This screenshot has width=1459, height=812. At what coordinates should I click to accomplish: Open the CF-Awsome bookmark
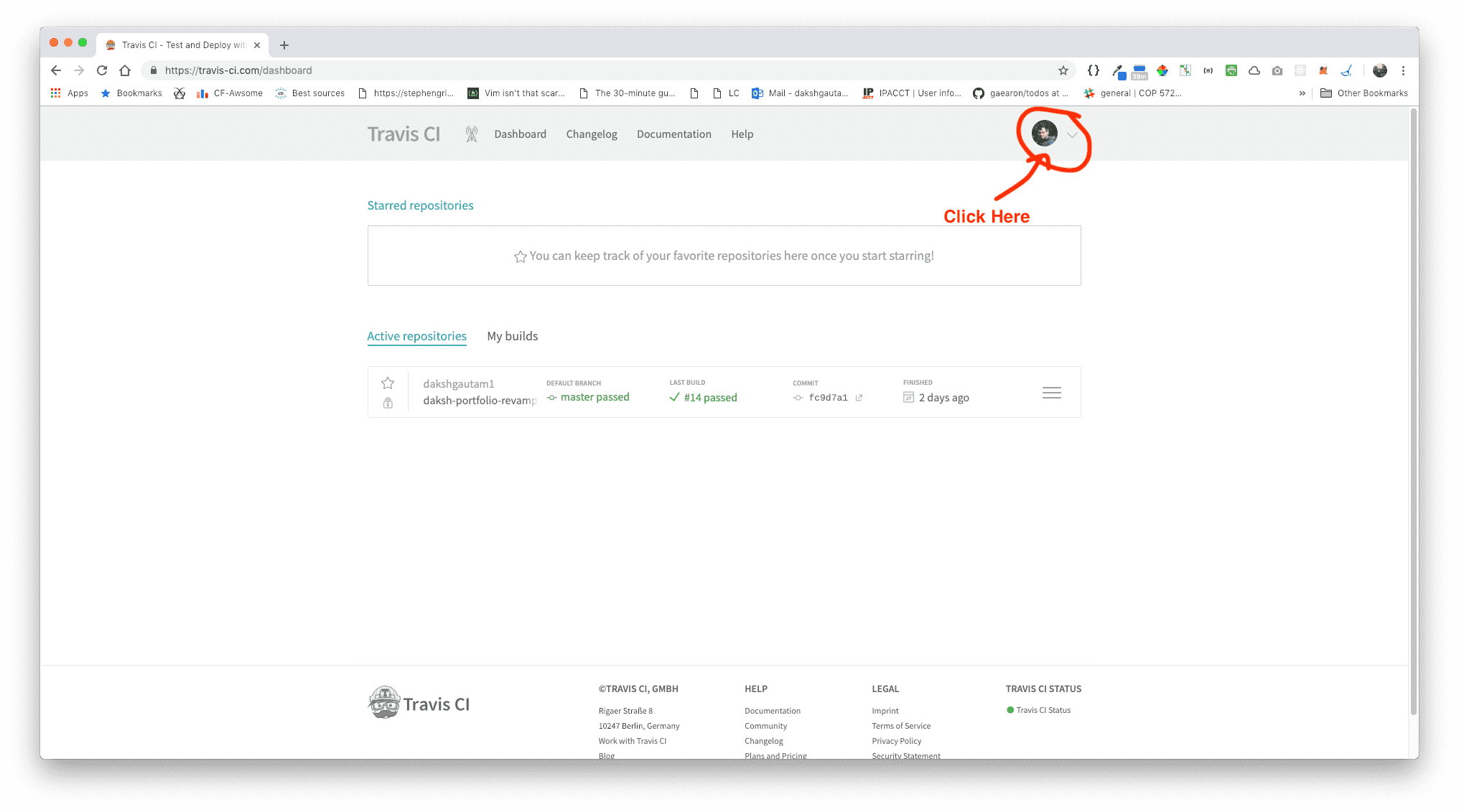[x=230, y=93]
